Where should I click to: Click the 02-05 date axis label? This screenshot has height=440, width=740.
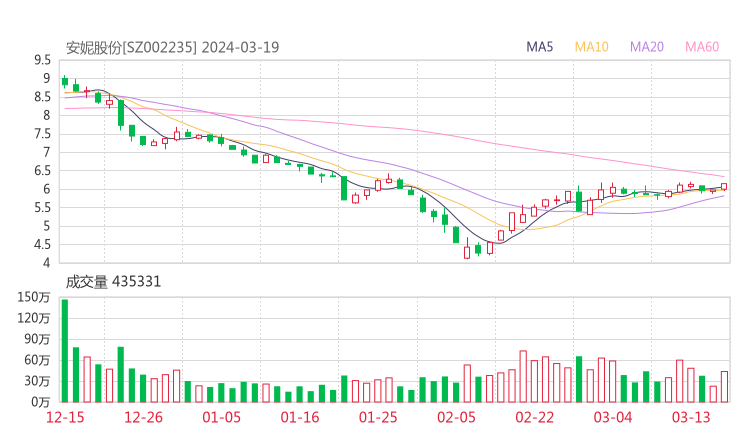456,417
